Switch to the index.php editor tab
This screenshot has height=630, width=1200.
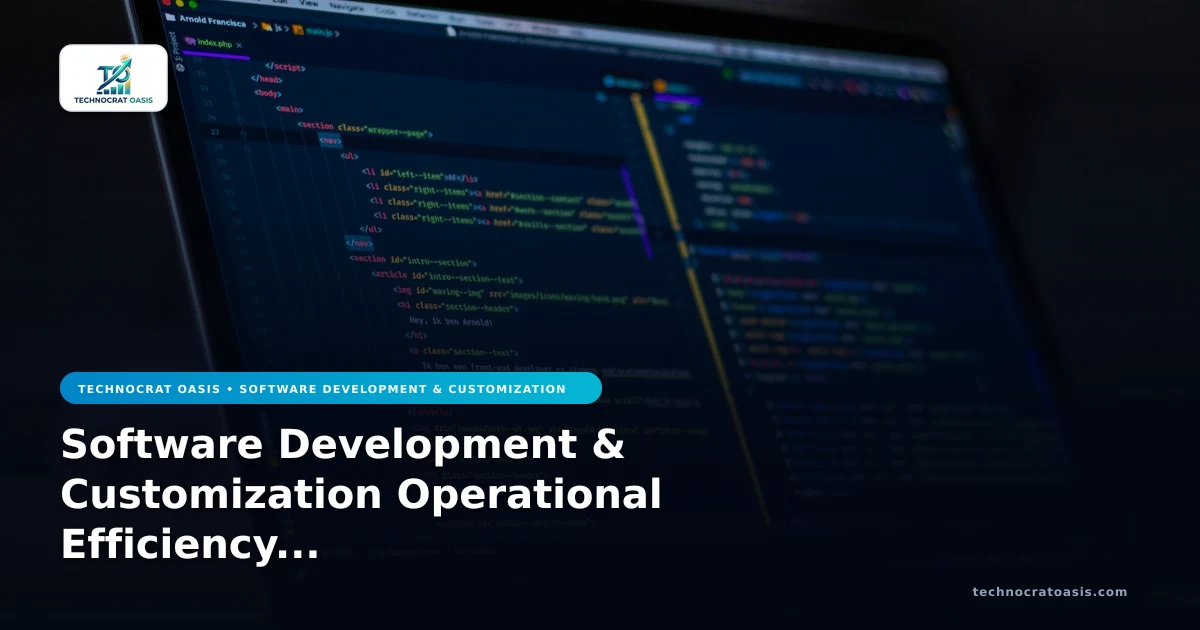pos(216,44)
